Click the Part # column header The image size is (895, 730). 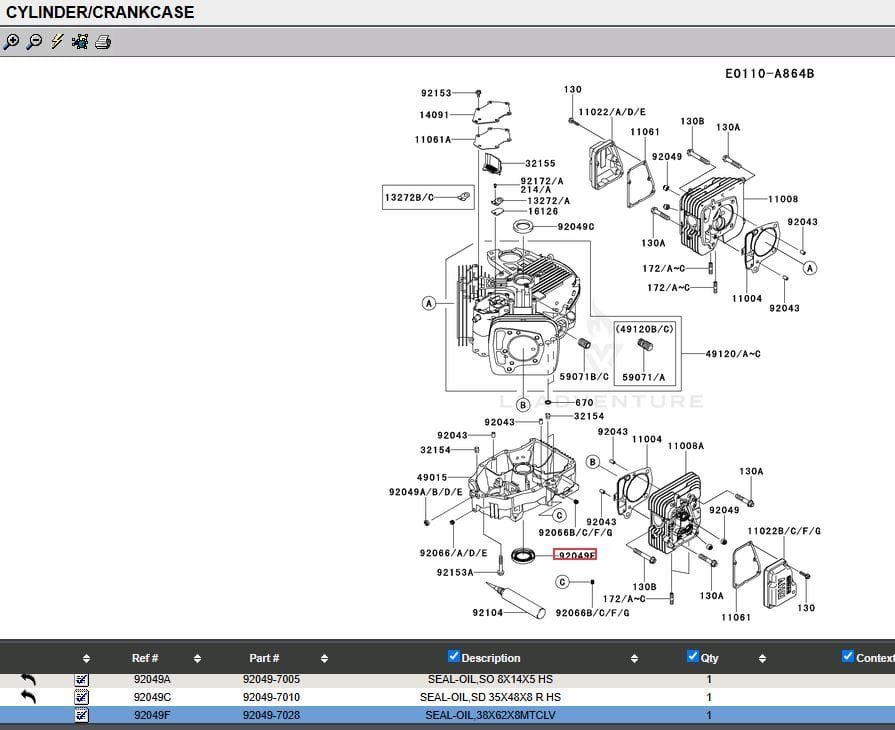click(264, 658)
